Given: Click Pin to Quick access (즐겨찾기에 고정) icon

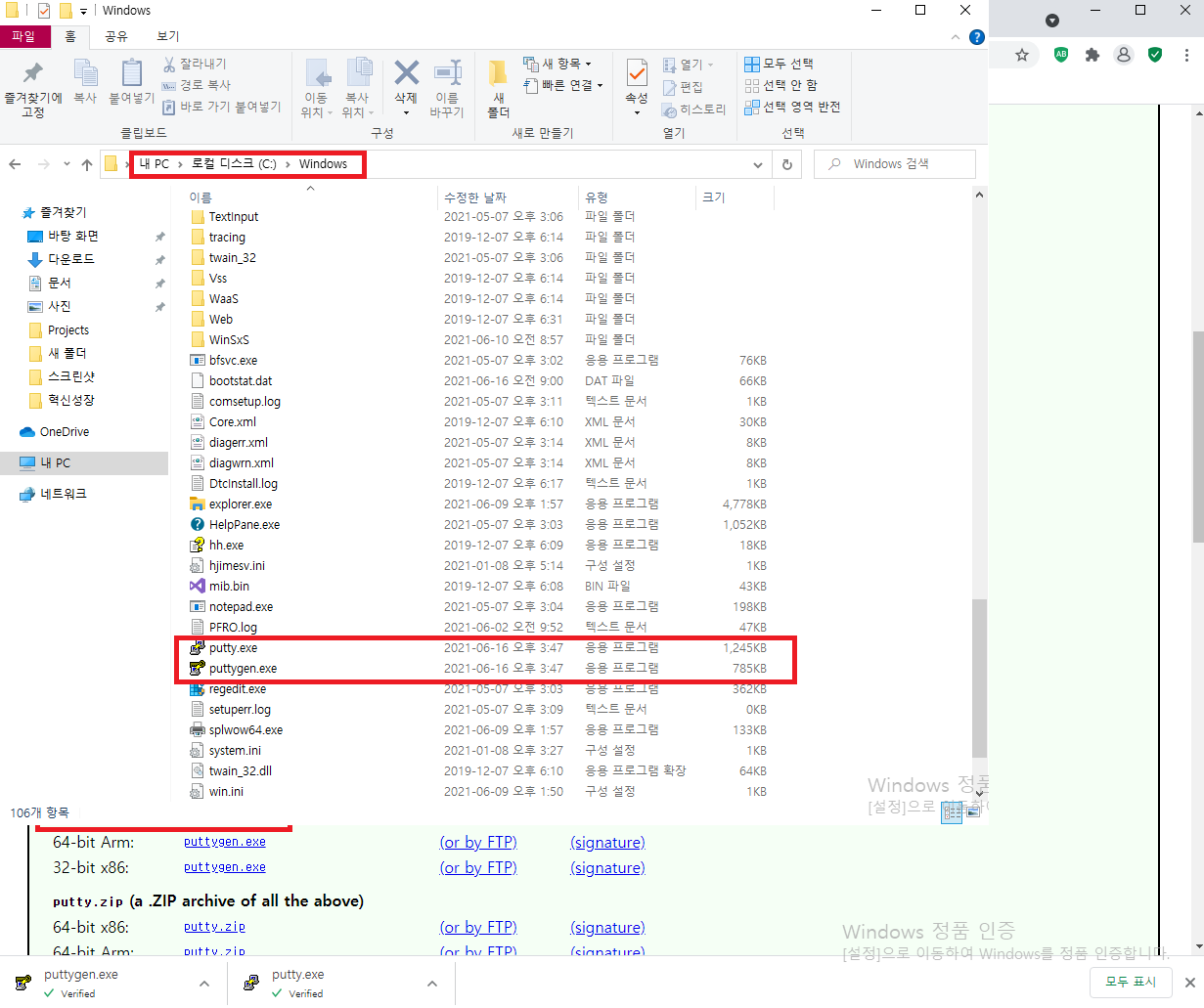Looking at the screenshot, I should point(33,73).
